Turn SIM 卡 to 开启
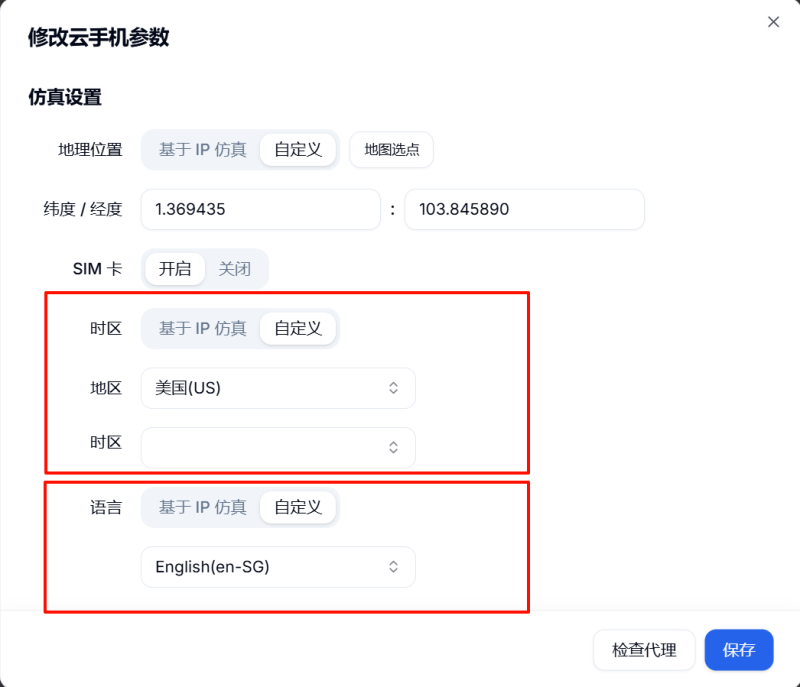 (x=175, y=269)
